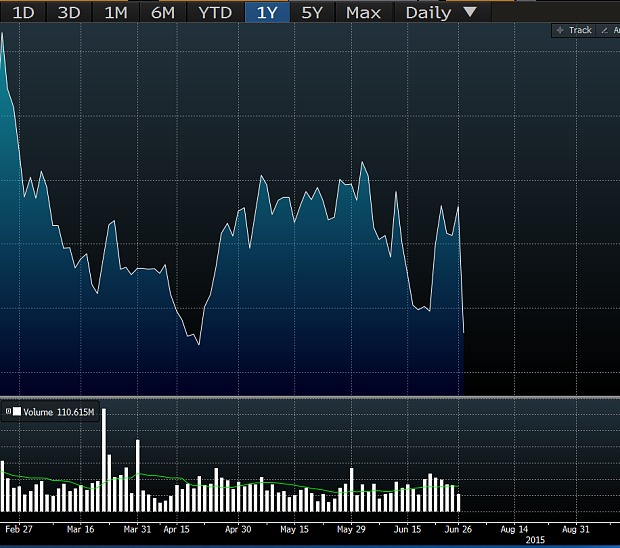620x548 pixels.
Task: Select the 1D time range tab
Action: click(x=22, y=13)
